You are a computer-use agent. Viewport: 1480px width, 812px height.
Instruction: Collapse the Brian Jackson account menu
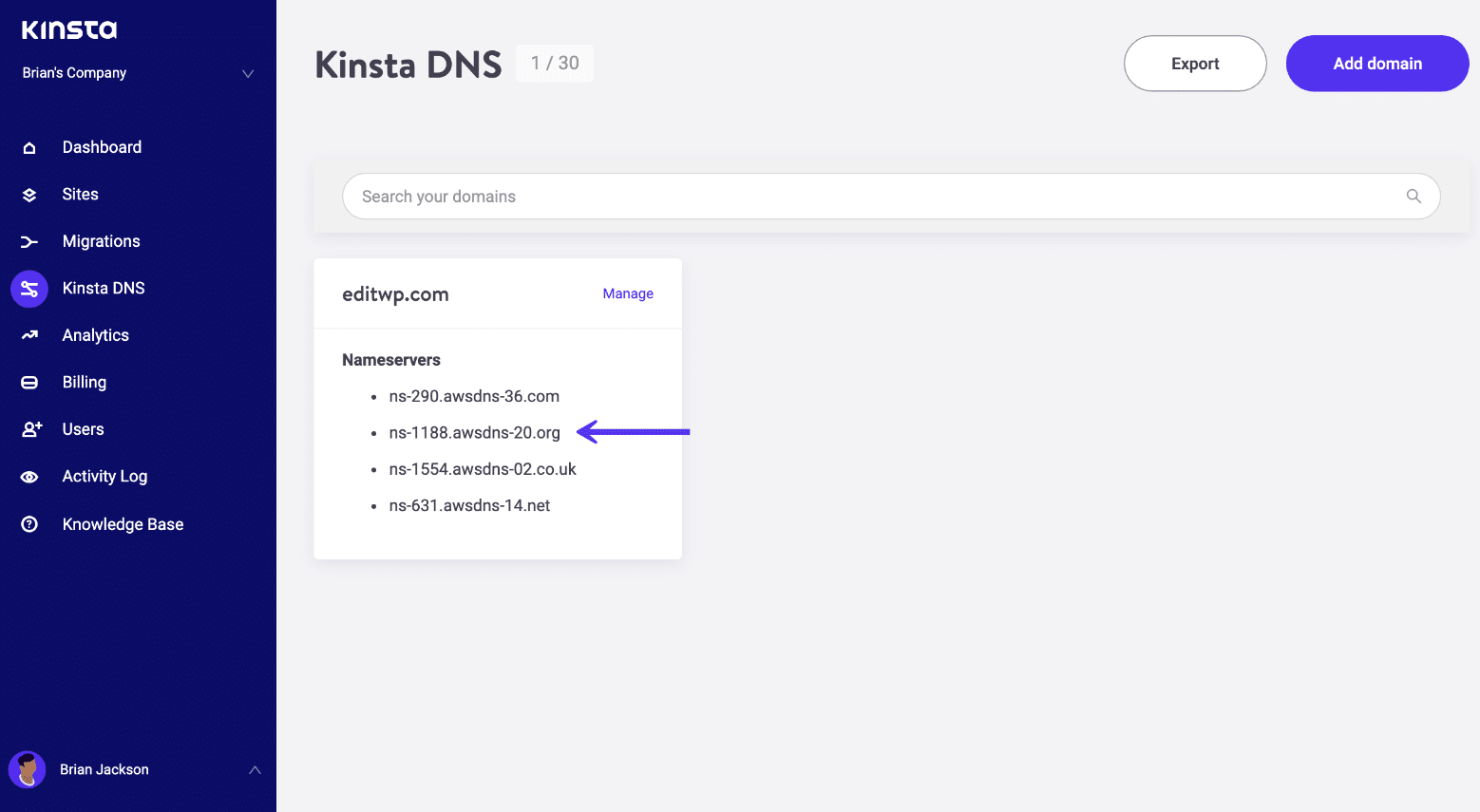pos(254,769)
